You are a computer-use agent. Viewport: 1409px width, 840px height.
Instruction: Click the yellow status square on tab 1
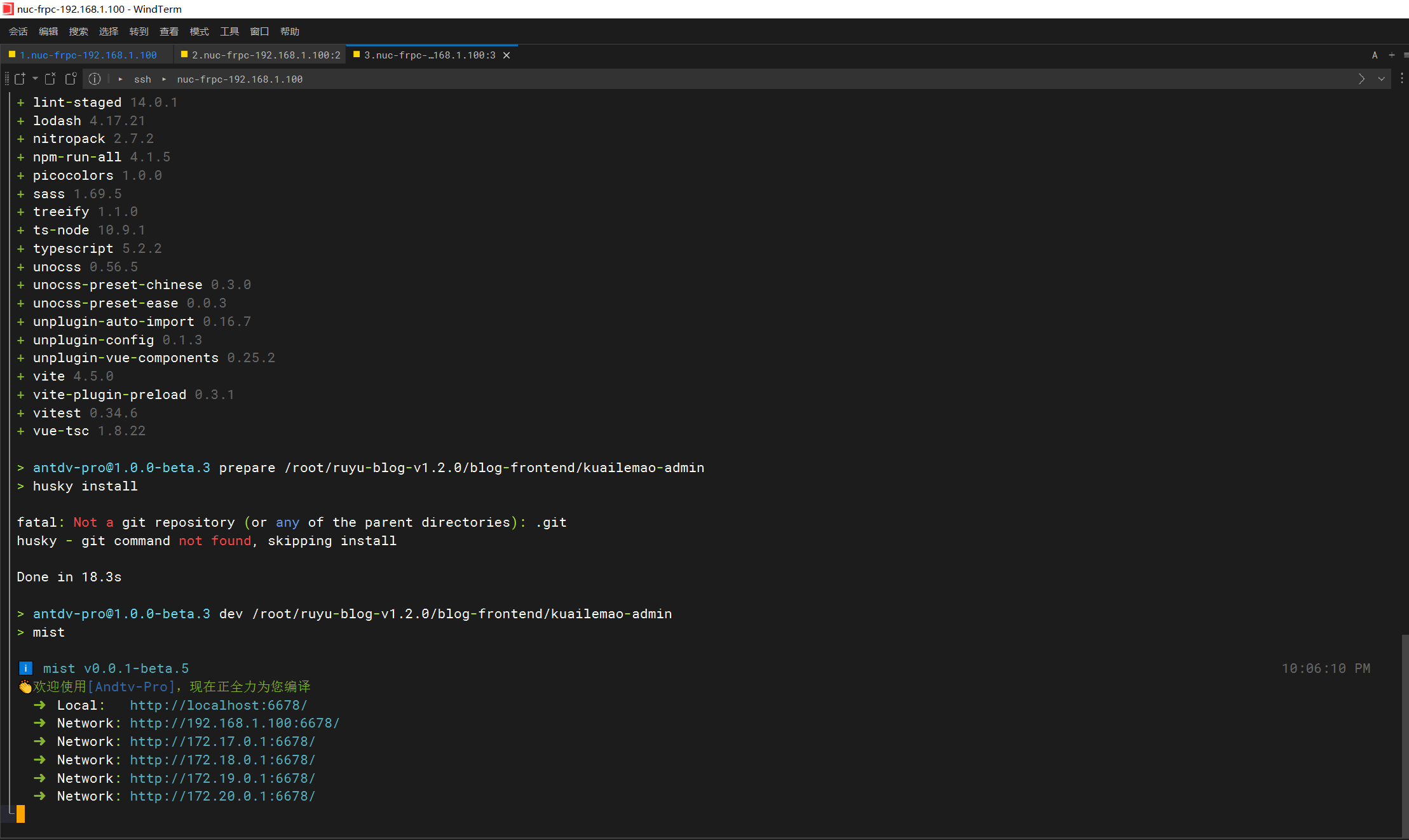click(x=11, y=55)
